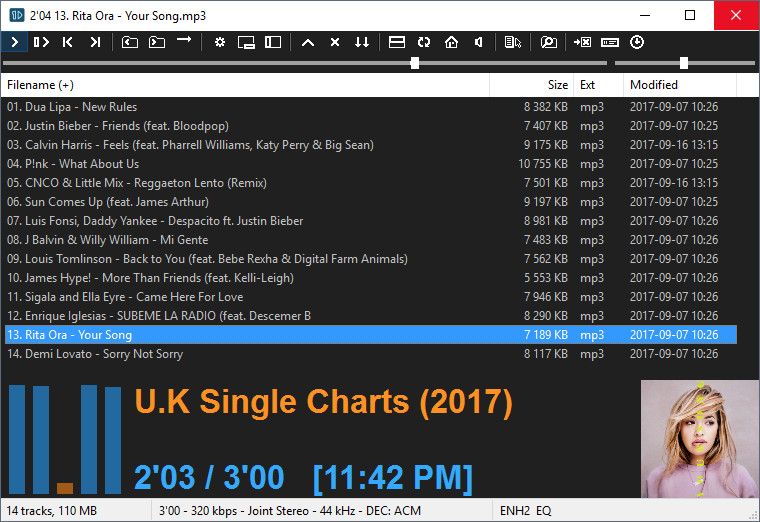Viewport: 760px width, 522px height.
Task: Click the speaker mute icon
Action: [x=479, y=42]
